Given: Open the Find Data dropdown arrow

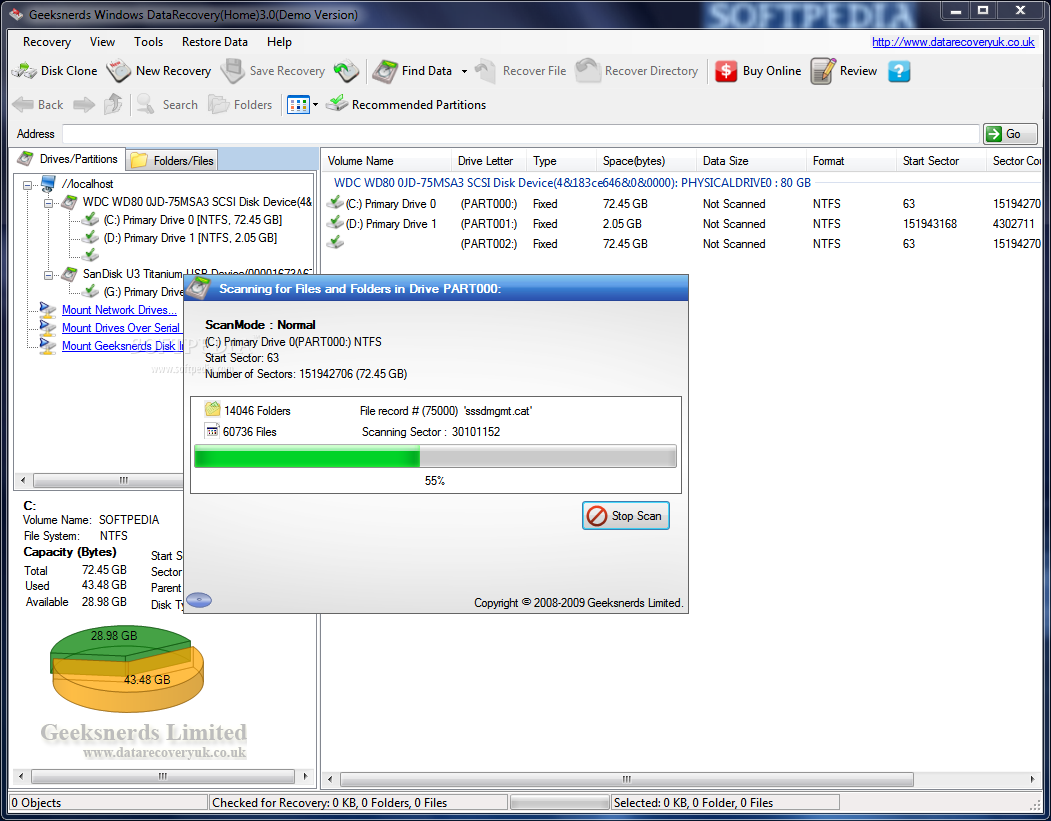Looking at the screenshot, I should coord(464,71).
